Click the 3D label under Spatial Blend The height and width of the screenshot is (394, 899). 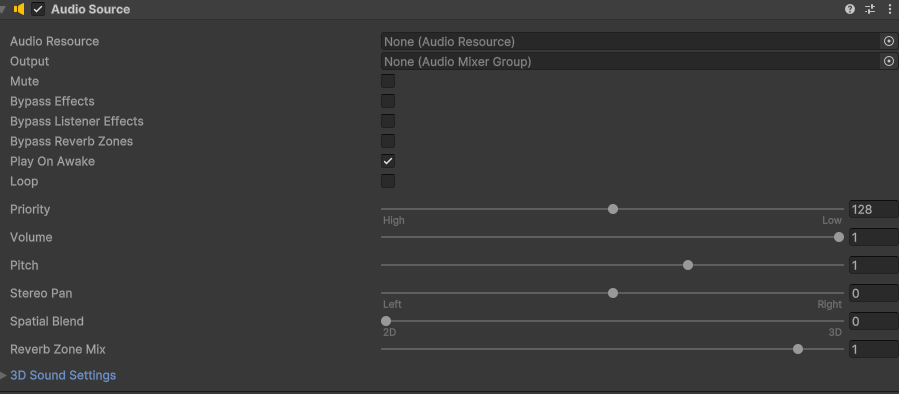(835, 333)
